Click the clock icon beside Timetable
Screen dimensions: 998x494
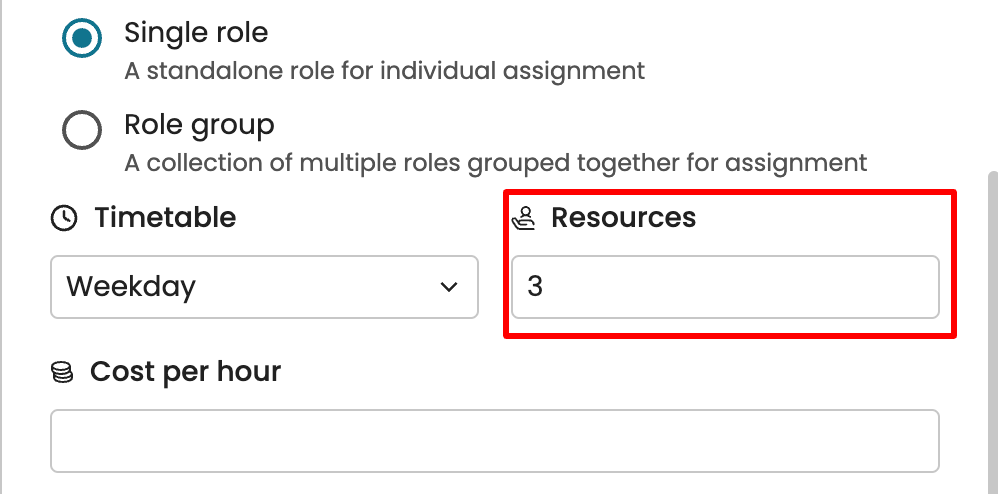pyautogui.click(x=64, y=218)
